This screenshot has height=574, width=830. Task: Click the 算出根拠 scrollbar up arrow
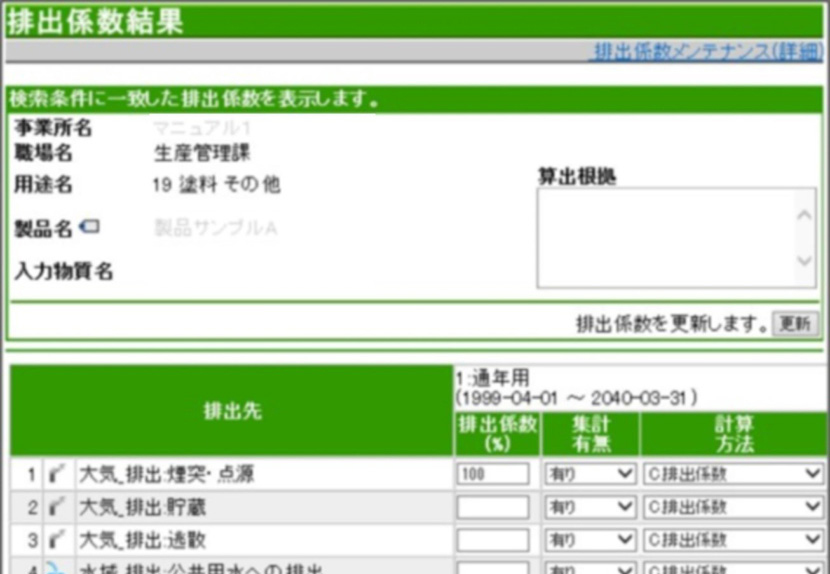(805, 214)
